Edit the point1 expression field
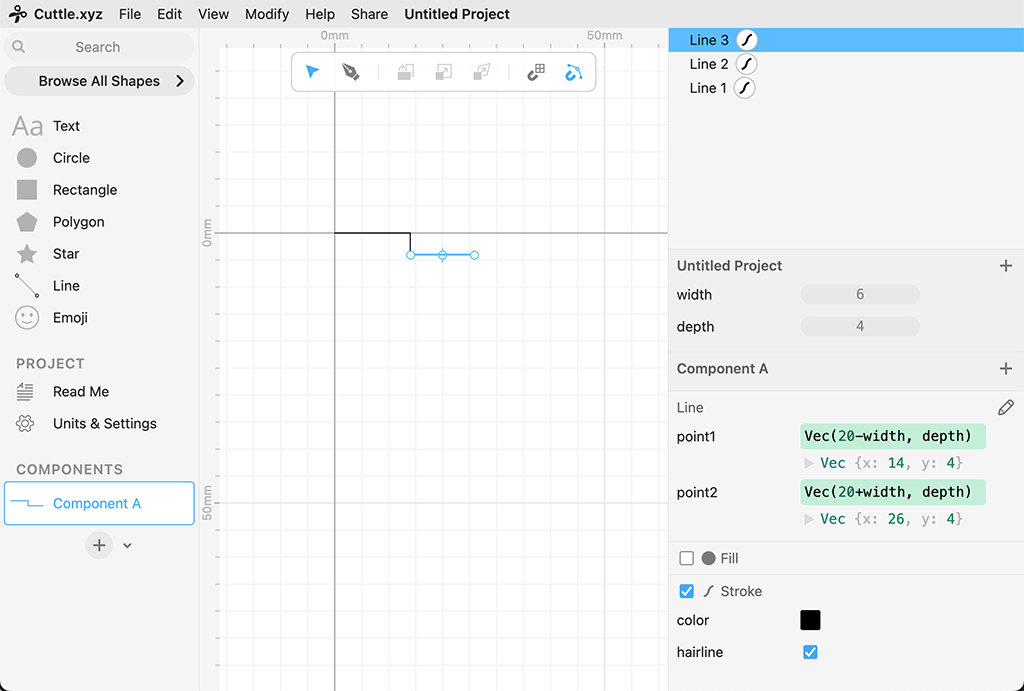Image resolution: width=1024 pixels, height=691 pixels. point(893,436)
